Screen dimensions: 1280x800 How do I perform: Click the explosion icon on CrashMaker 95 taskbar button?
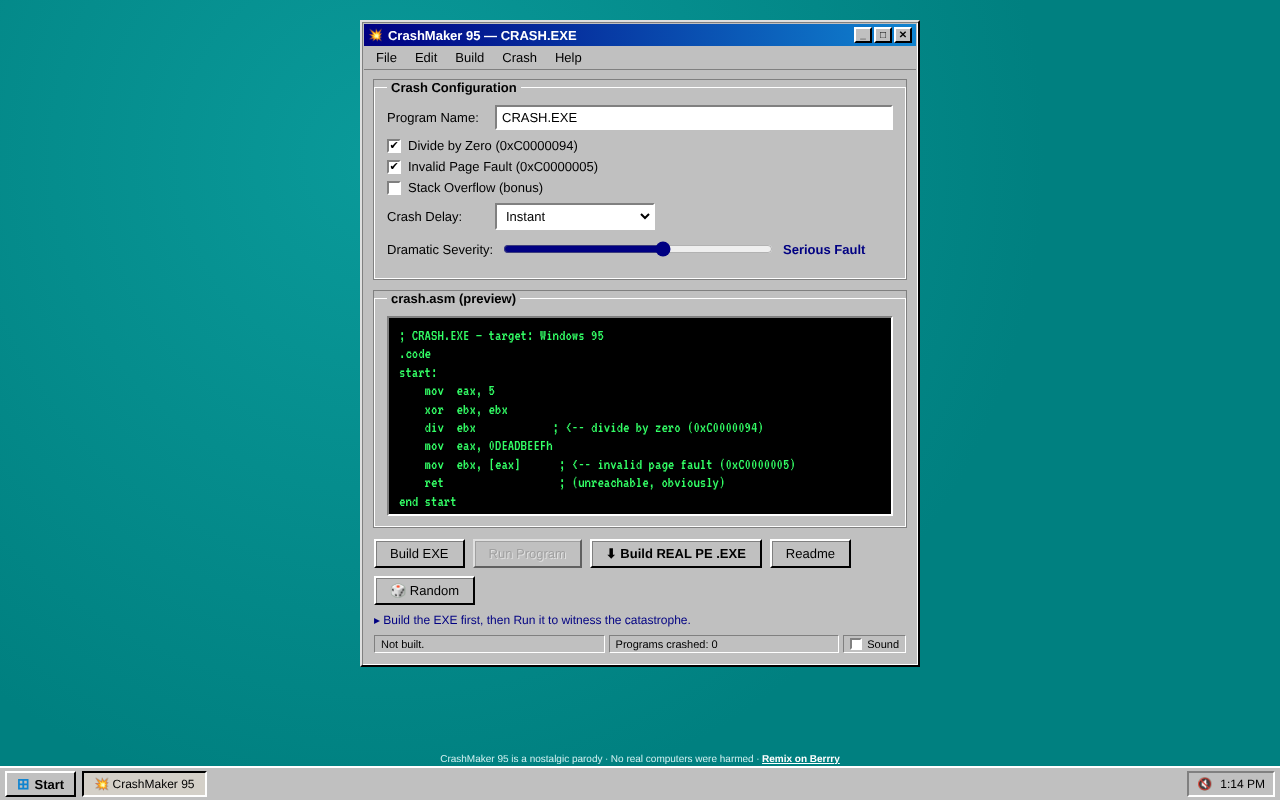101,784
